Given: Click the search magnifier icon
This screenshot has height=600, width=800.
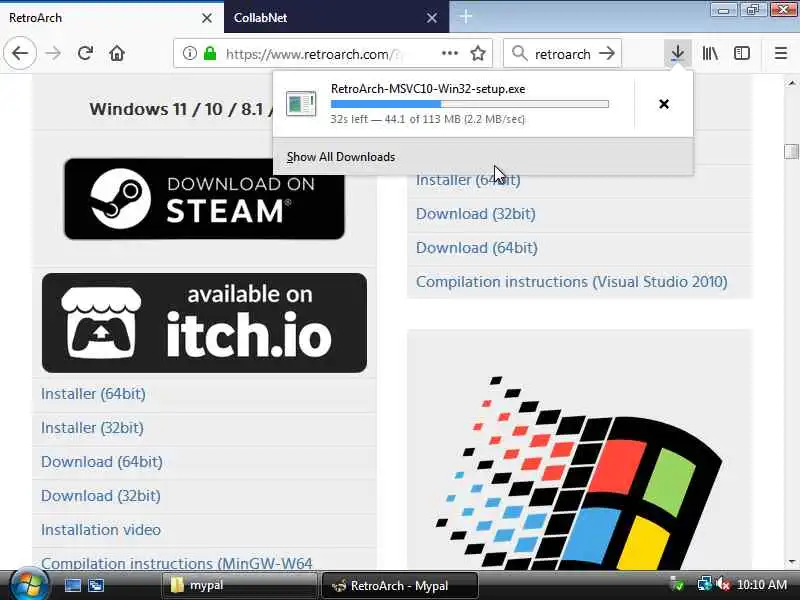Looking at the screenshot, I should coord(519,53).
